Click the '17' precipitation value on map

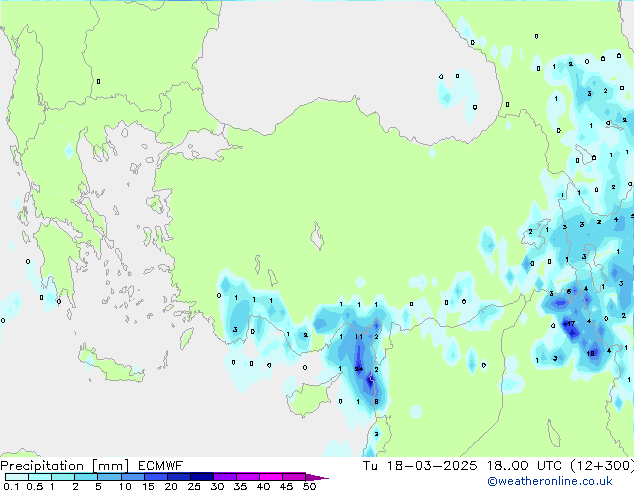571,323
